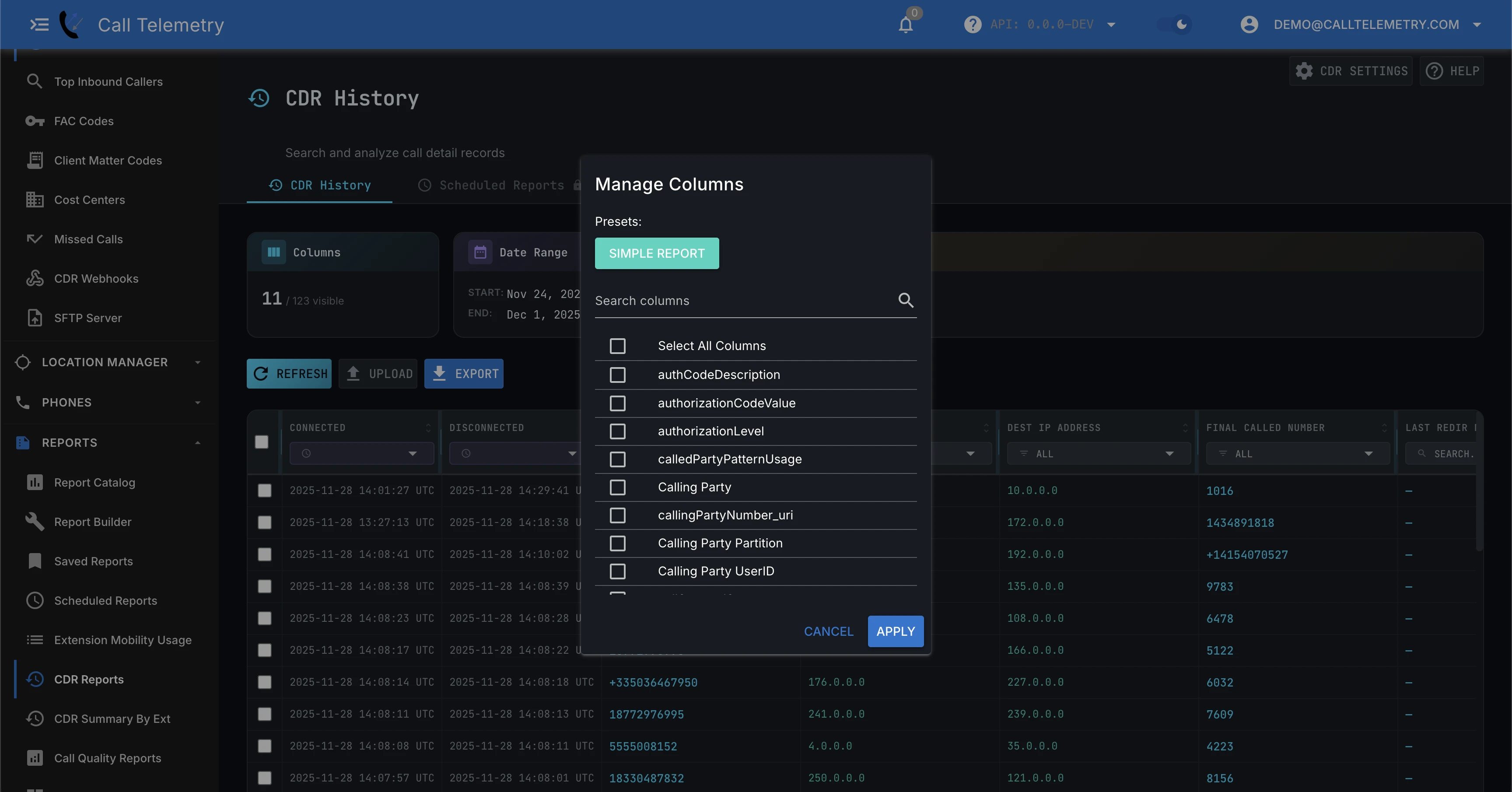Click the Client Matter Codes icon
The image size is (1512, 792).
[35, 160]
